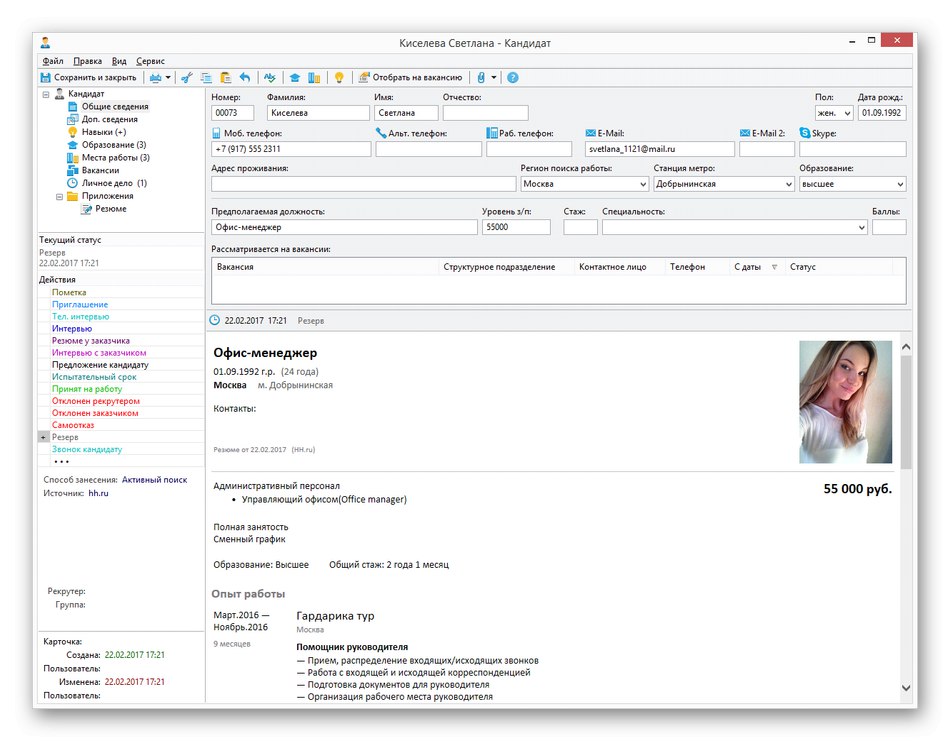Click the paste clipboard icon
This screenshot has height=741, width=950.
pyautogui.click(x=225, y=78)
